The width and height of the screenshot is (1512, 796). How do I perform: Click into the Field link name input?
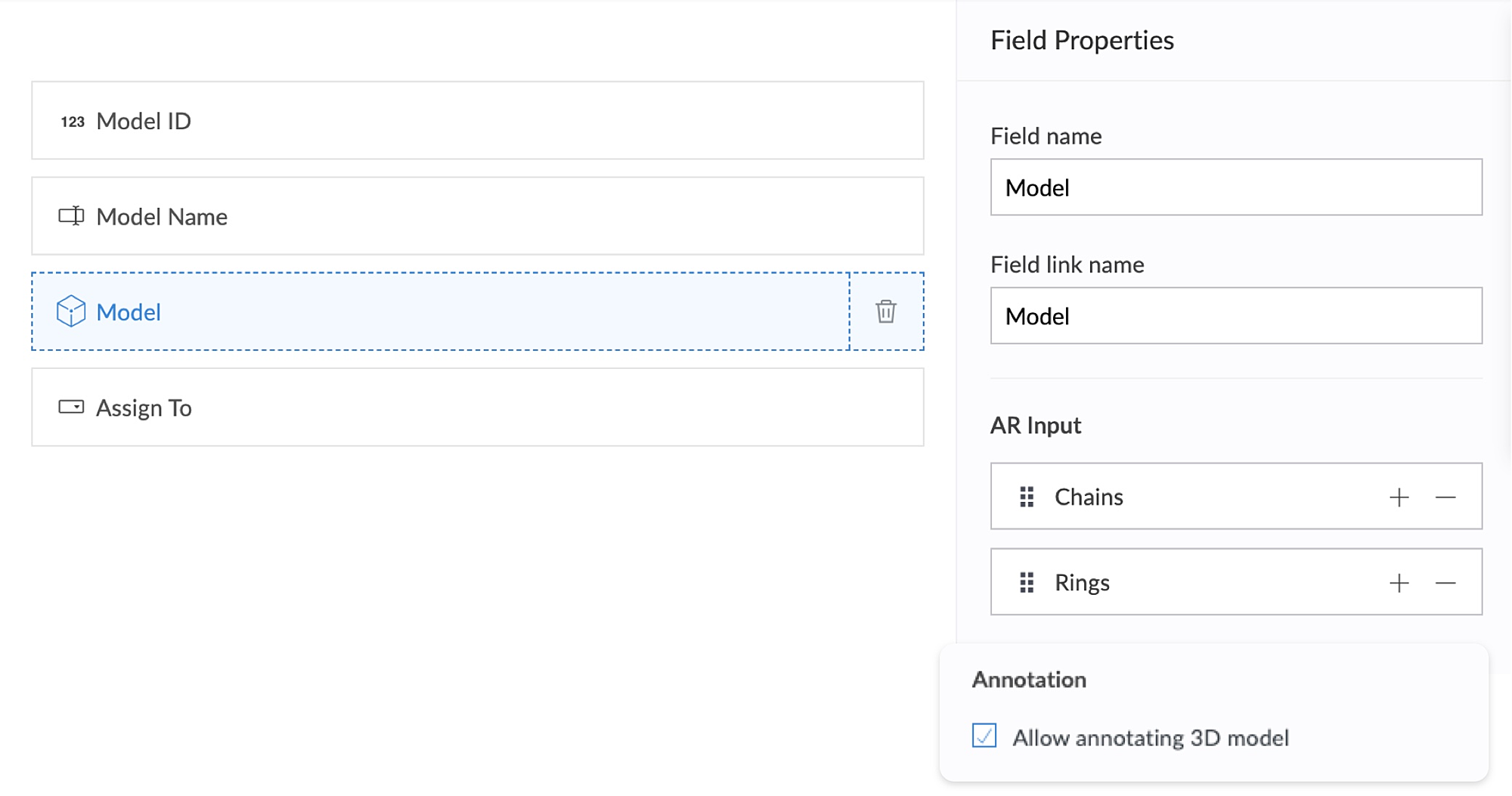[x=1236, y=316]
